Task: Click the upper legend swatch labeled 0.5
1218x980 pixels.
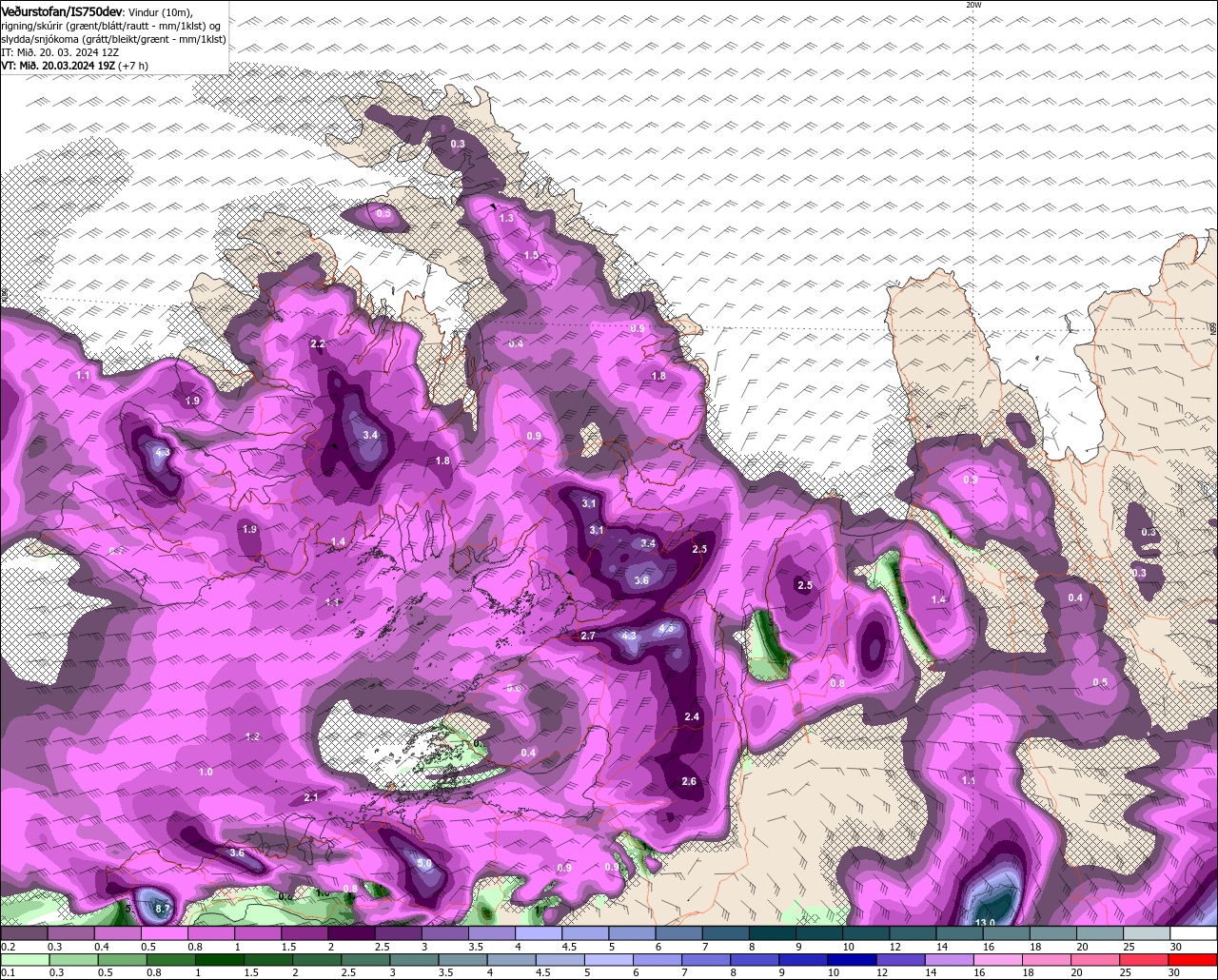Action: pyautogui.click(x=164, y=933)
